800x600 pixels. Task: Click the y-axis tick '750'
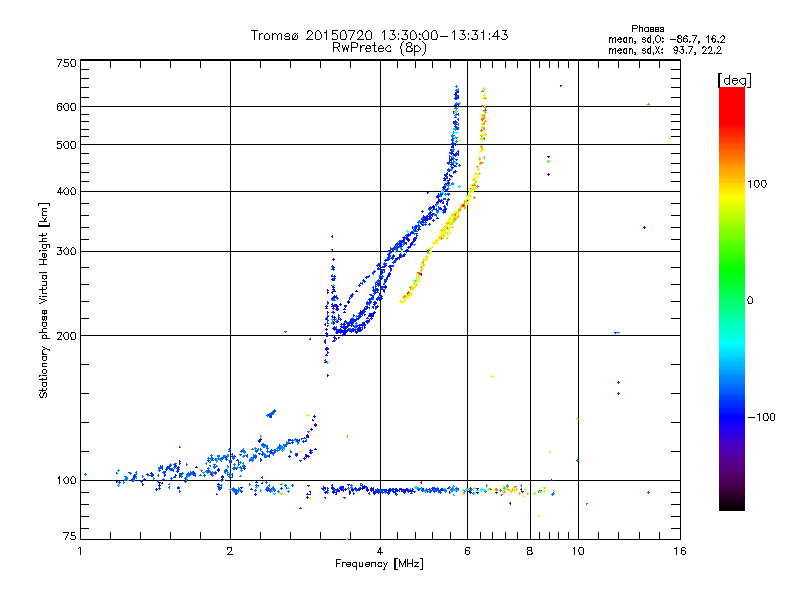[x=66, y=63]
